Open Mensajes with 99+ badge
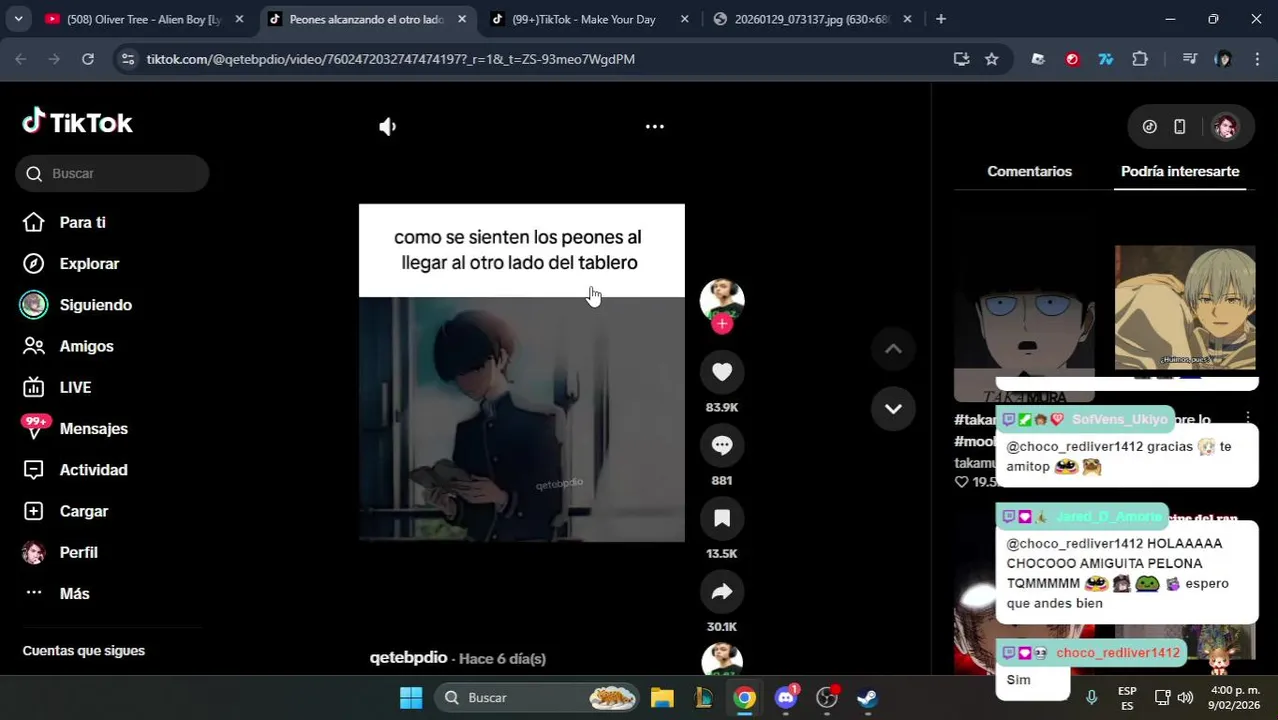This screenshot has height=720, width=1278. [x=93, y=429]
